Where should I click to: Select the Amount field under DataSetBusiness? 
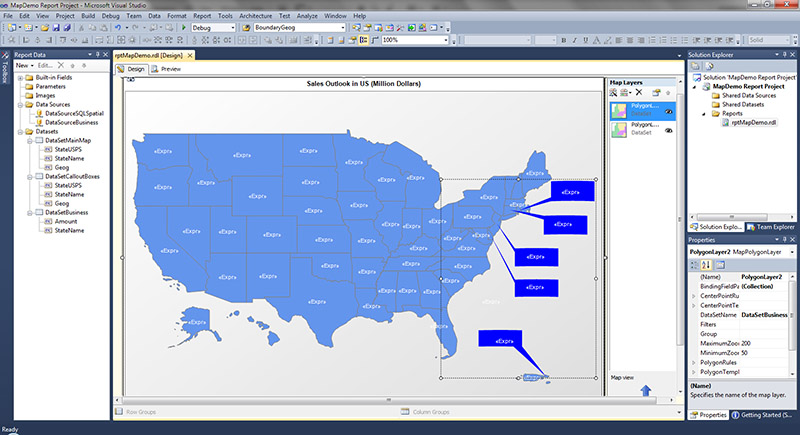[66, 221]
